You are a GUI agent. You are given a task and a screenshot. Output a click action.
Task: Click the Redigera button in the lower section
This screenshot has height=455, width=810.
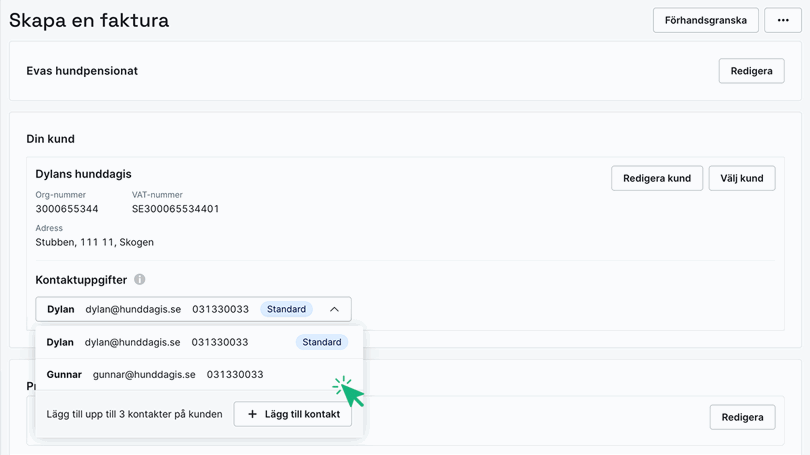742,417
